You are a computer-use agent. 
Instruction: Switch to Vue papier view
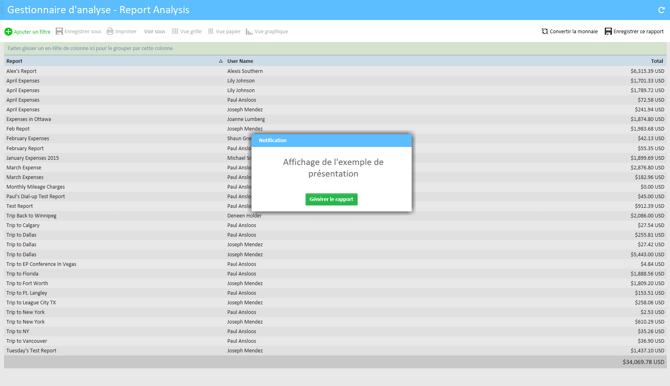point(224,31)
